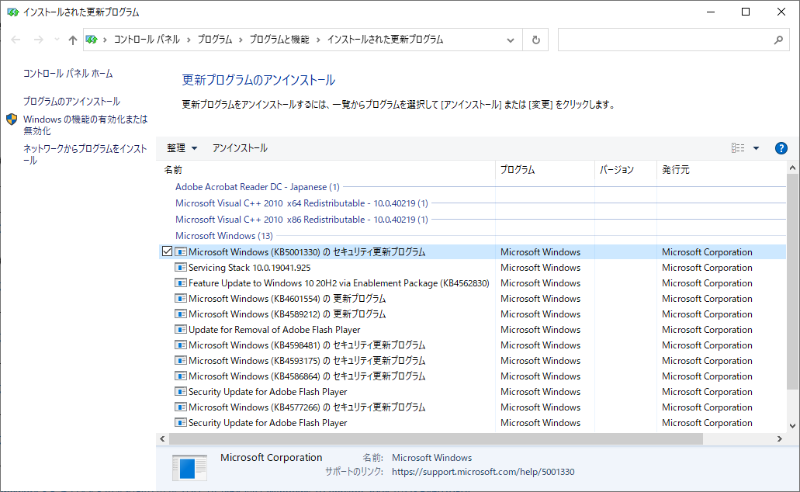The image size is (800, 492).
Task: Collapse Visual C++ 2010 x64 Redistributable group
Action: (x=302, y=203)
